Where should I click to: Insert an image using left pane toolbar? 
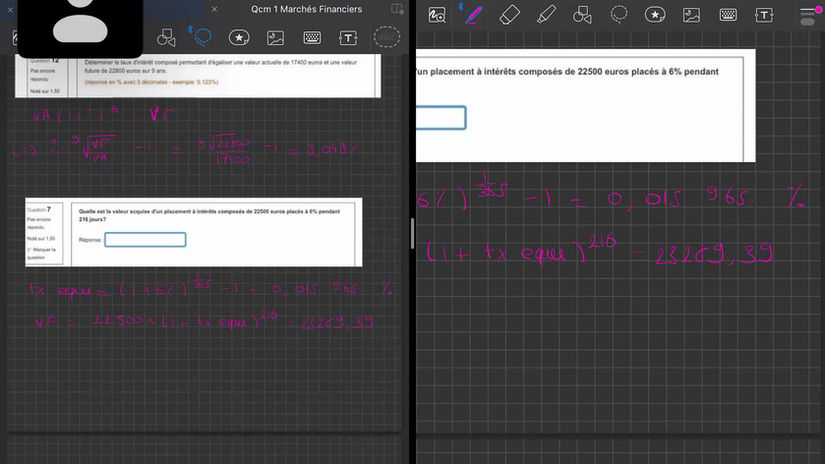click(x=276, y=38)
